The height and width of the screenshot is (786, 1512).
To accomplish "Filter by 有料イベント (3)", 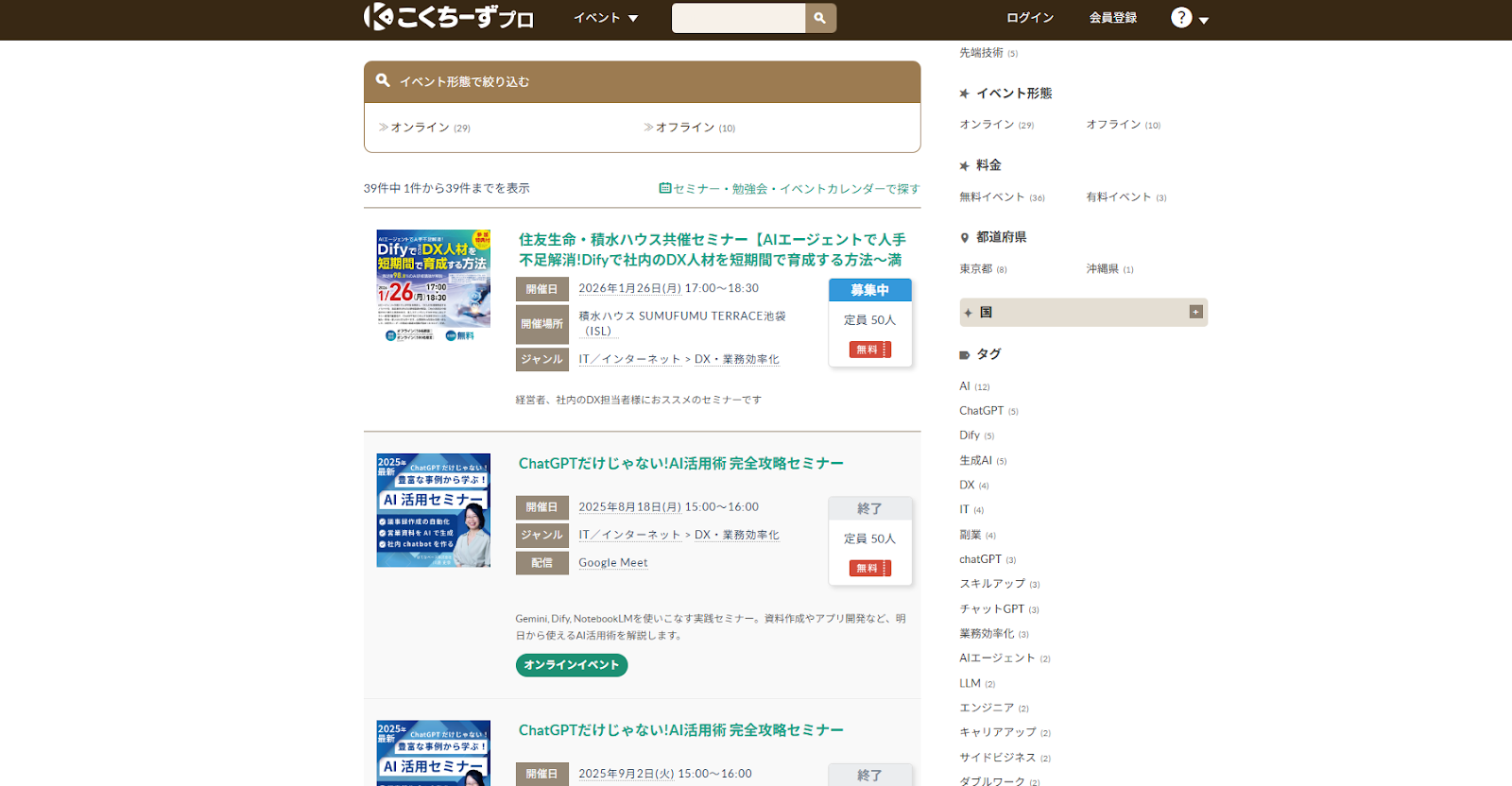I will tap(1126, 197).
